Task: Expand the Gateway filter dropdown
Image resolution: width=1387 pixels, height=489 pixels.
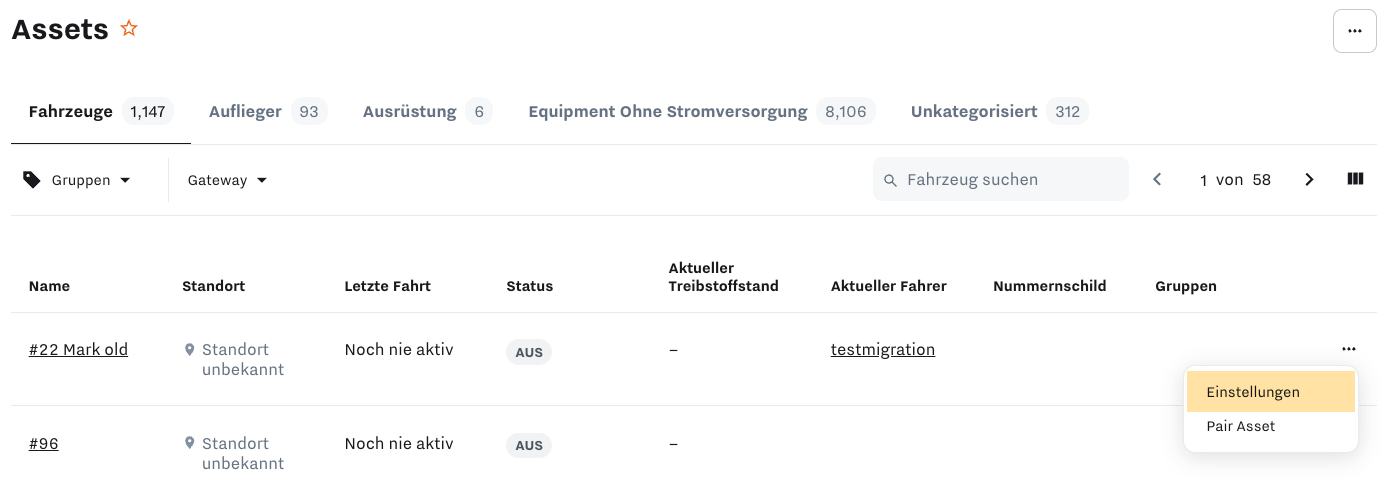Action: coord(227,180)
